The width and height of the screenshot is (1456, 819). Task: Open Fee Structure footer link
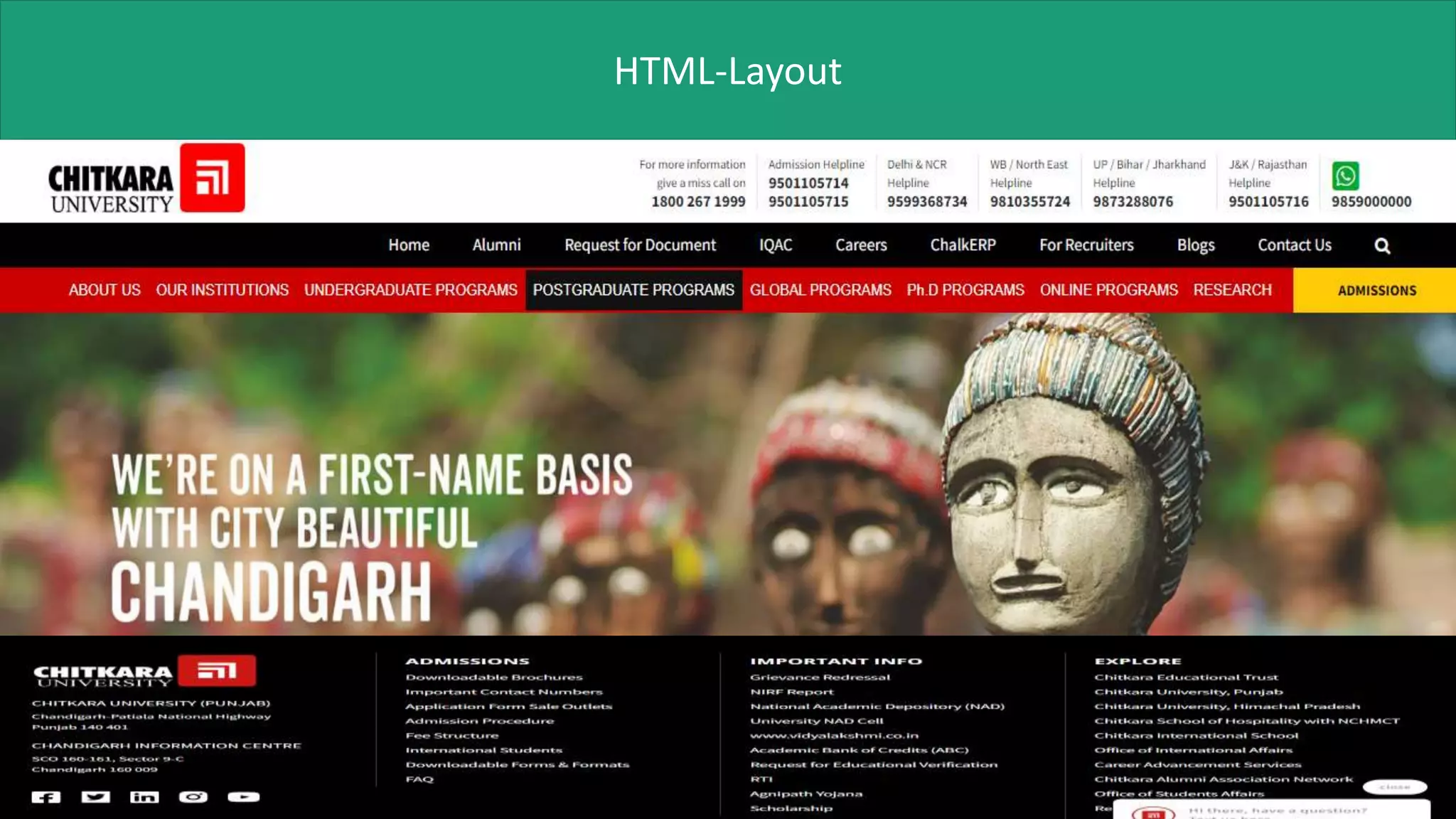click(452, 736)
